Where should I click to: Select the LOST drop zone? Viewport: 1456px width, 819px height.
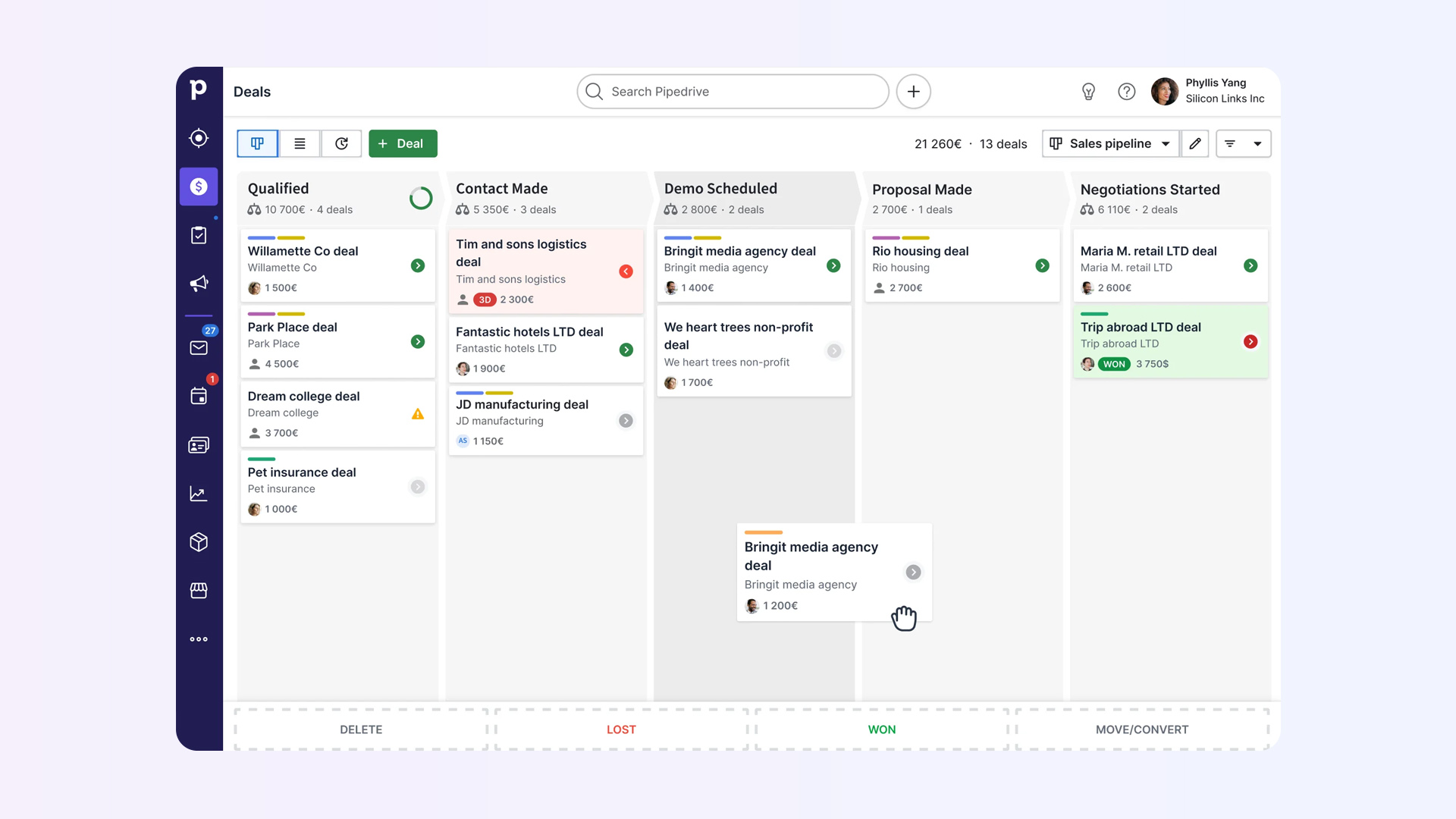621,730
